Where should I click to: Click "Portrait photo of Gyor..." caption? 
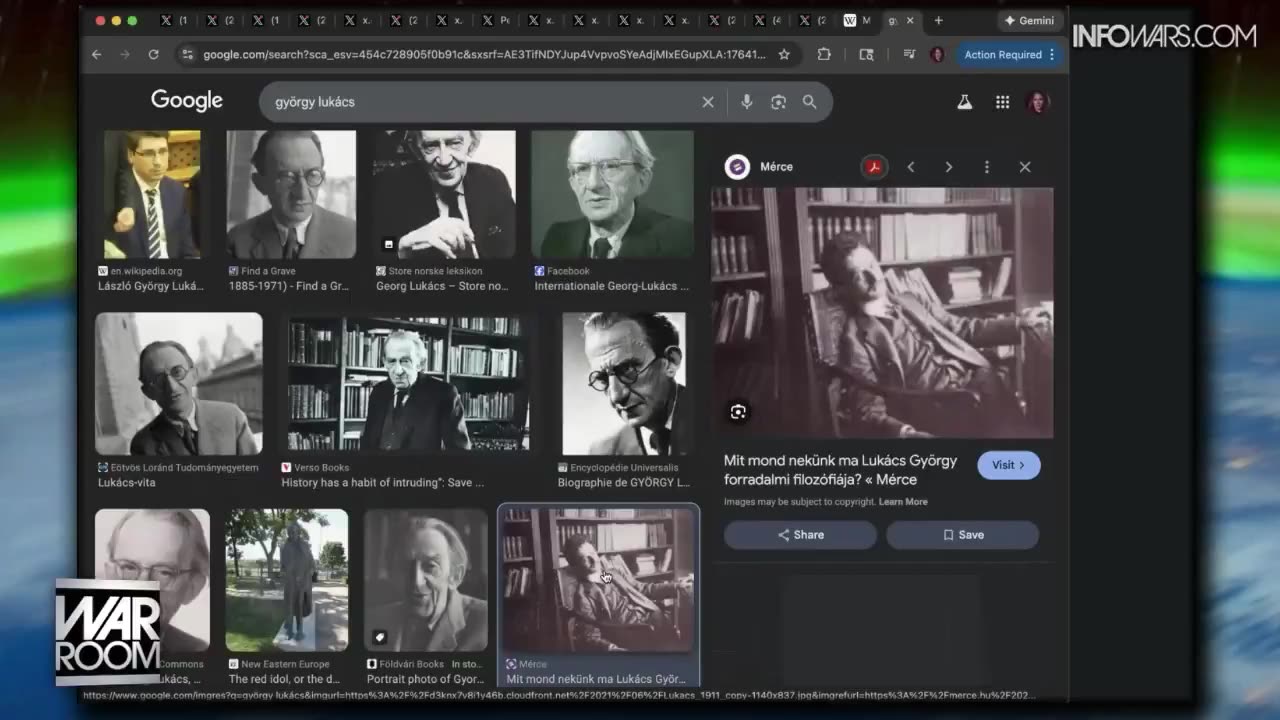point(424,679)
